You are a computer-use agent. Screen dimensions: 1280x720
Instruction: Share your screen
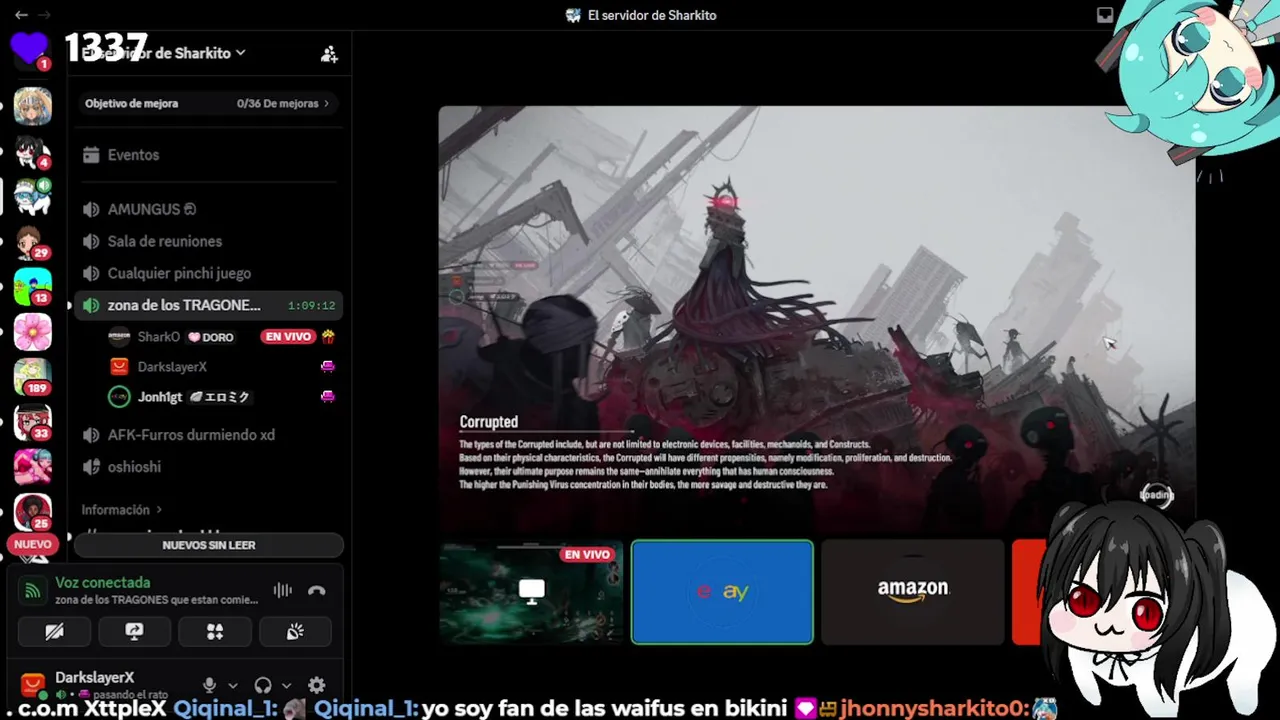point(134,631)
